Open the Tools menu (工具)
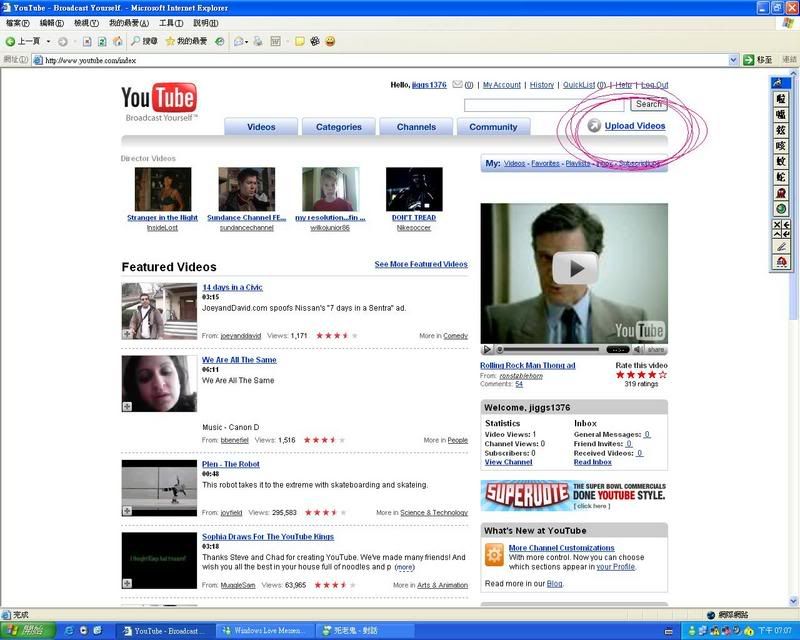This screenshot has height=640, width=800. tap(171, 23)
